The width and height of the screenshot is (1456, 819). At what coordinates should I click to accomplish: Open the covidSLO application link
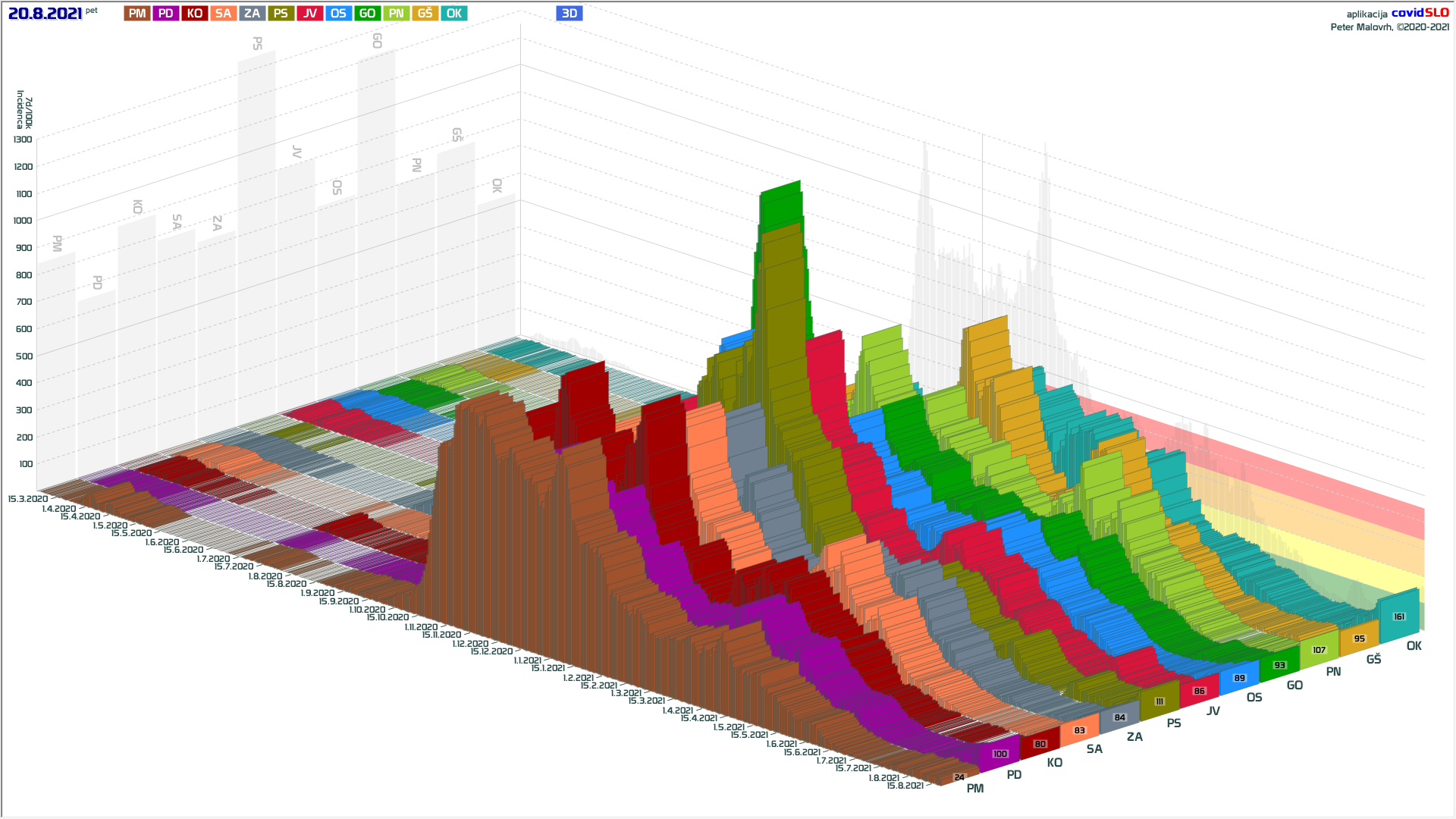(x=1420, y=13)
